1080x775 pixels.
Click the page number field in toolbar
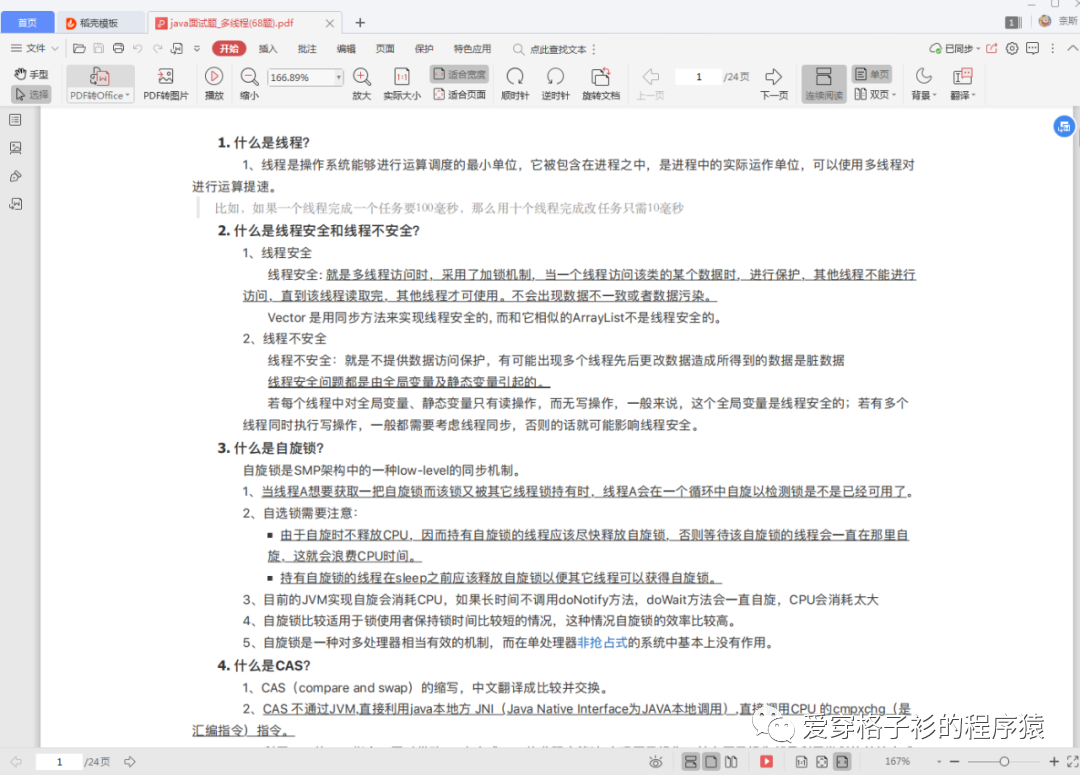tap(698, 76)
